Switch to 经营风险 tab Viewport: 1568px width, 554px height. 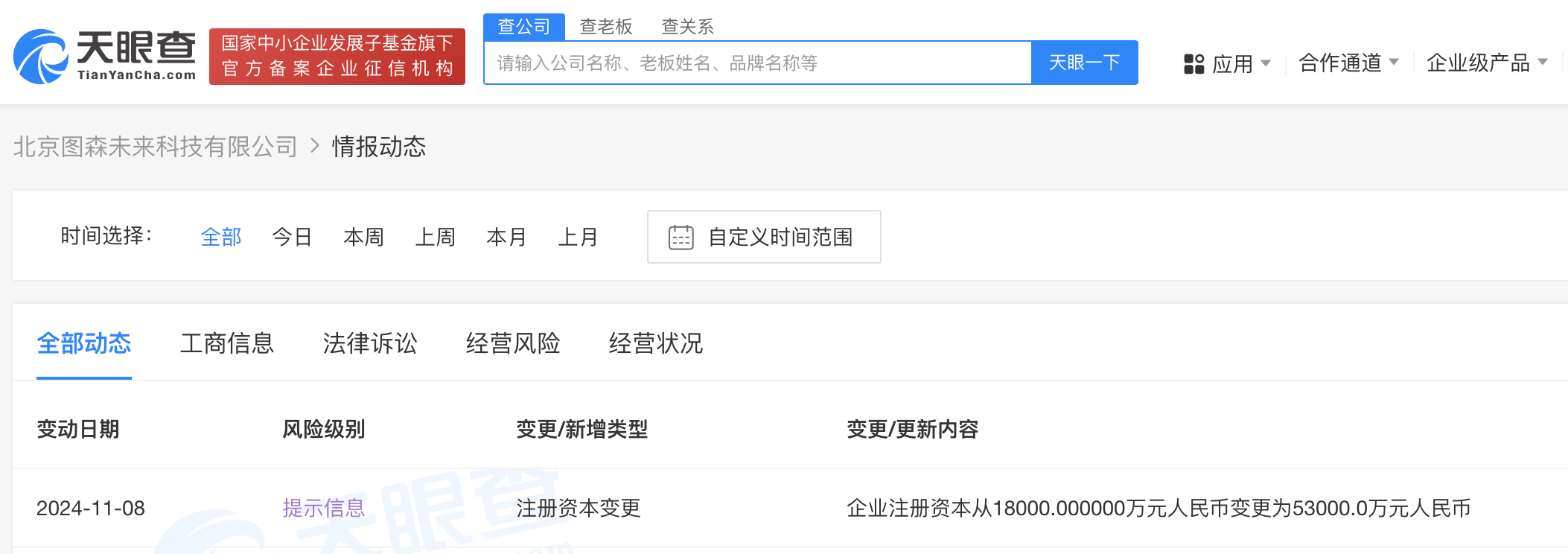[x=513, y=343]
